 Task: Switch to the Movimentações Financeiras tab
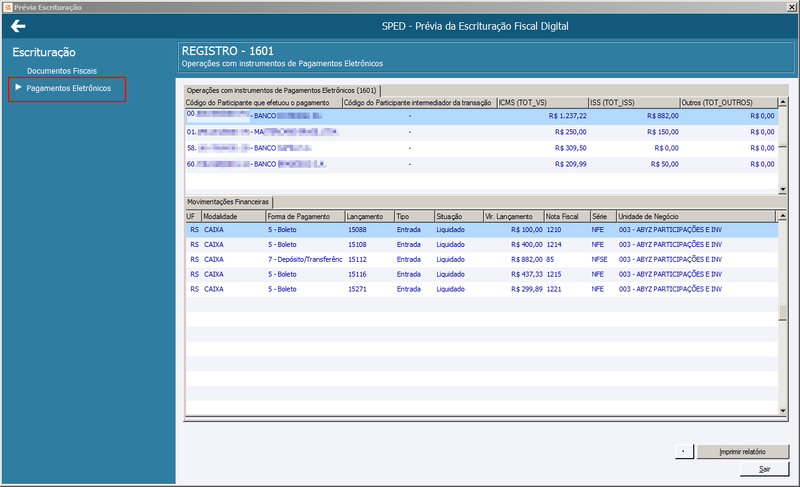[228, 202]
